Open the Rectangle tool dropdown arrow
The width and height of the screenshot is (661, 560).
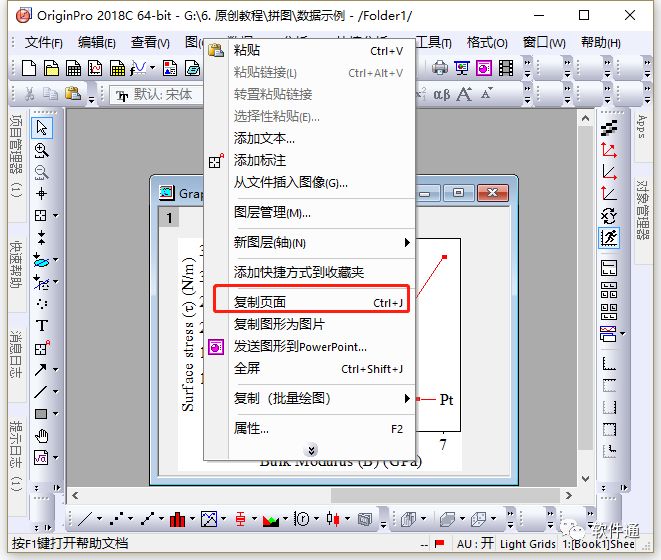coord(56,414)
